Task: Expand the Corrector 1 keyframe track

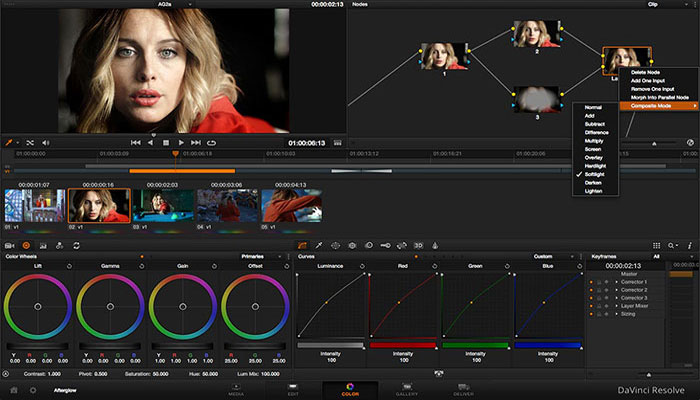Action: (x=617, y=282)
